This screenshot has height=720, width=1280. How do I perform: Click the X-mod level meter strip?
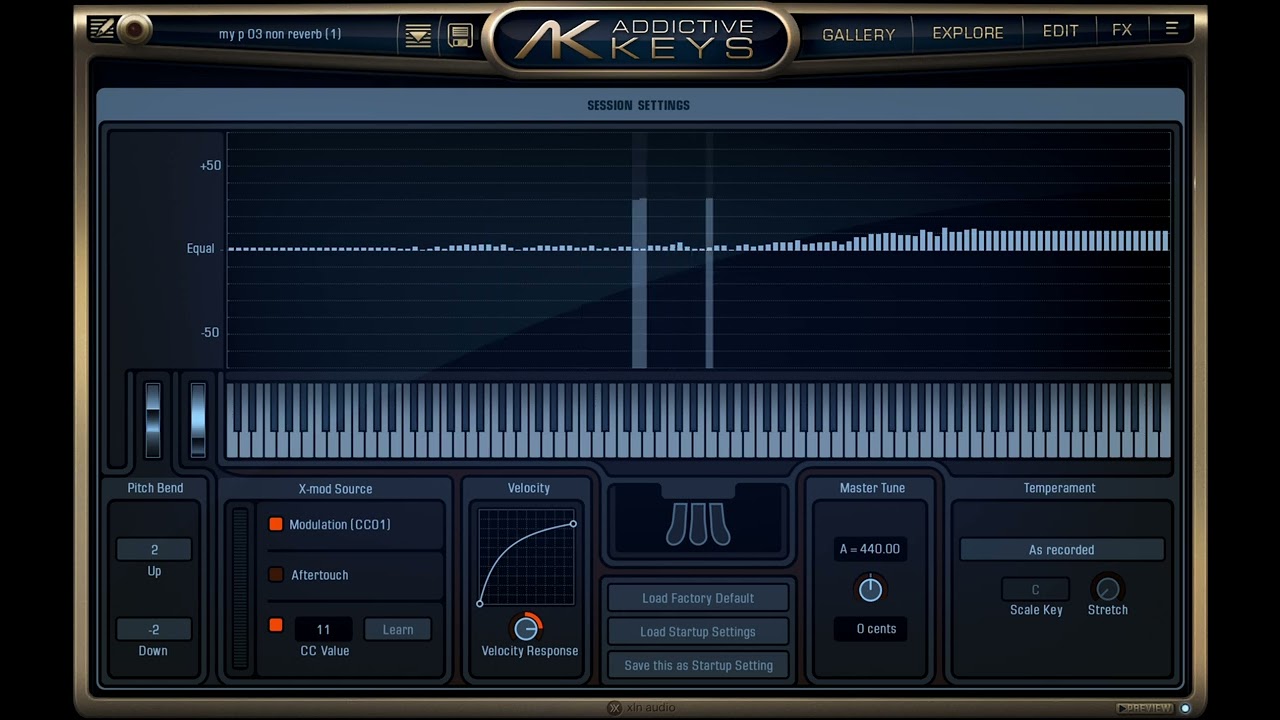[x=239, y=588]
